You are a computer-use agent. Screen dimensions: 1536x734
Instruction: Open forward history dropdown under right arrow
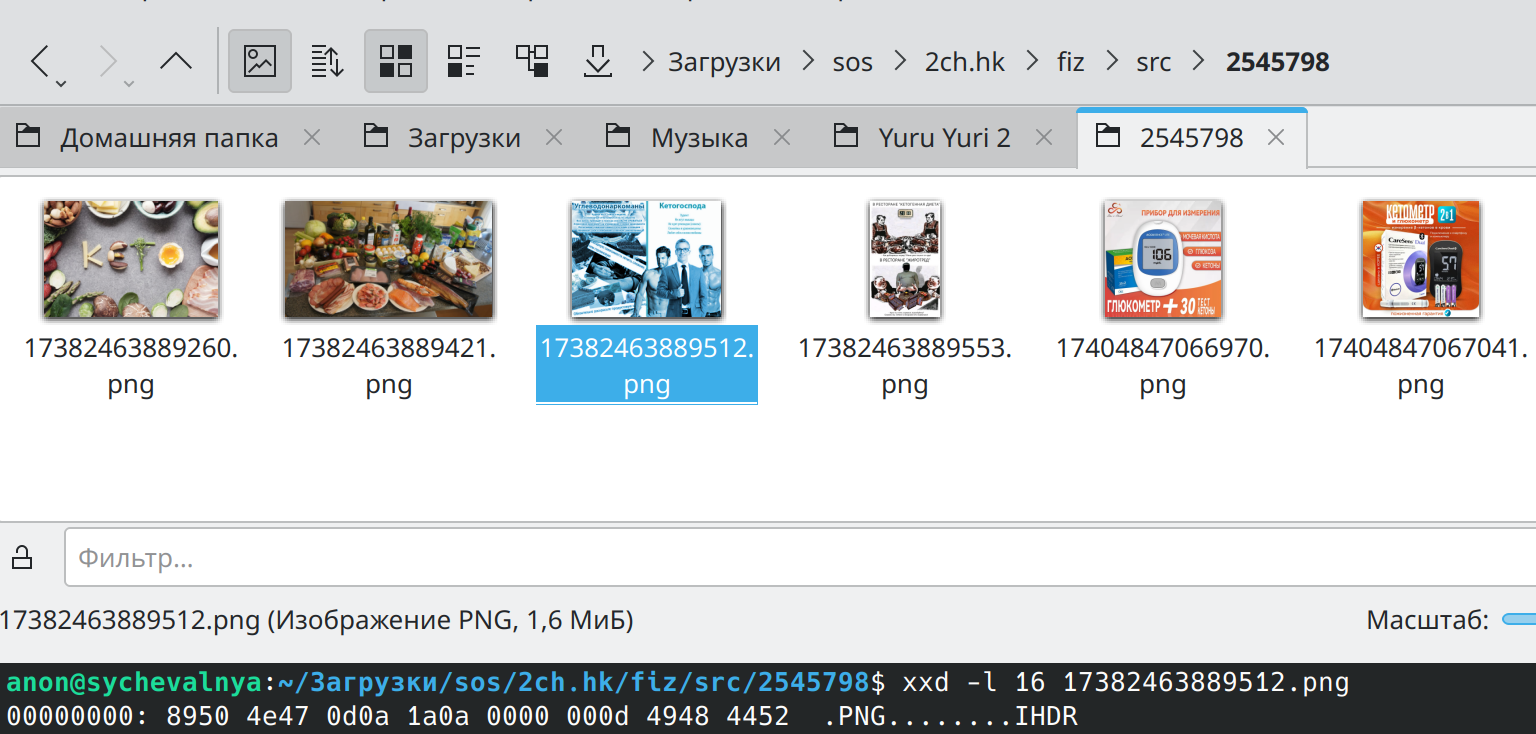pos(129,82)
